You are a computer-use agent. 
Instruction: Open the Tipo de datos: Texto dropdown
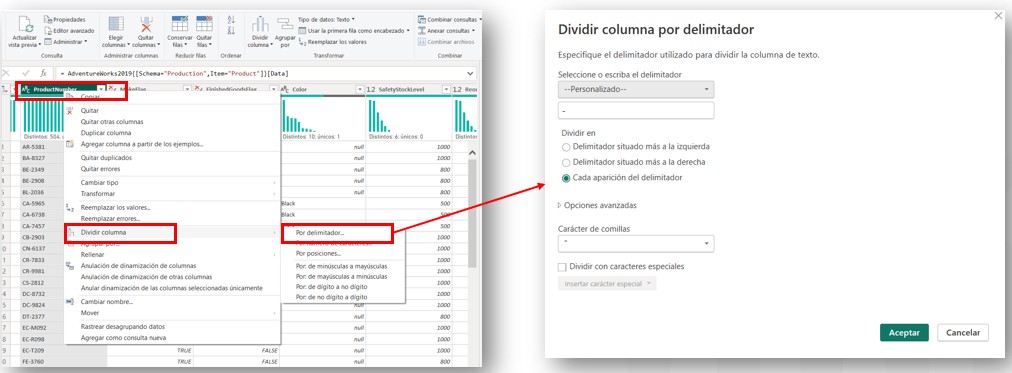coord(327,19)
